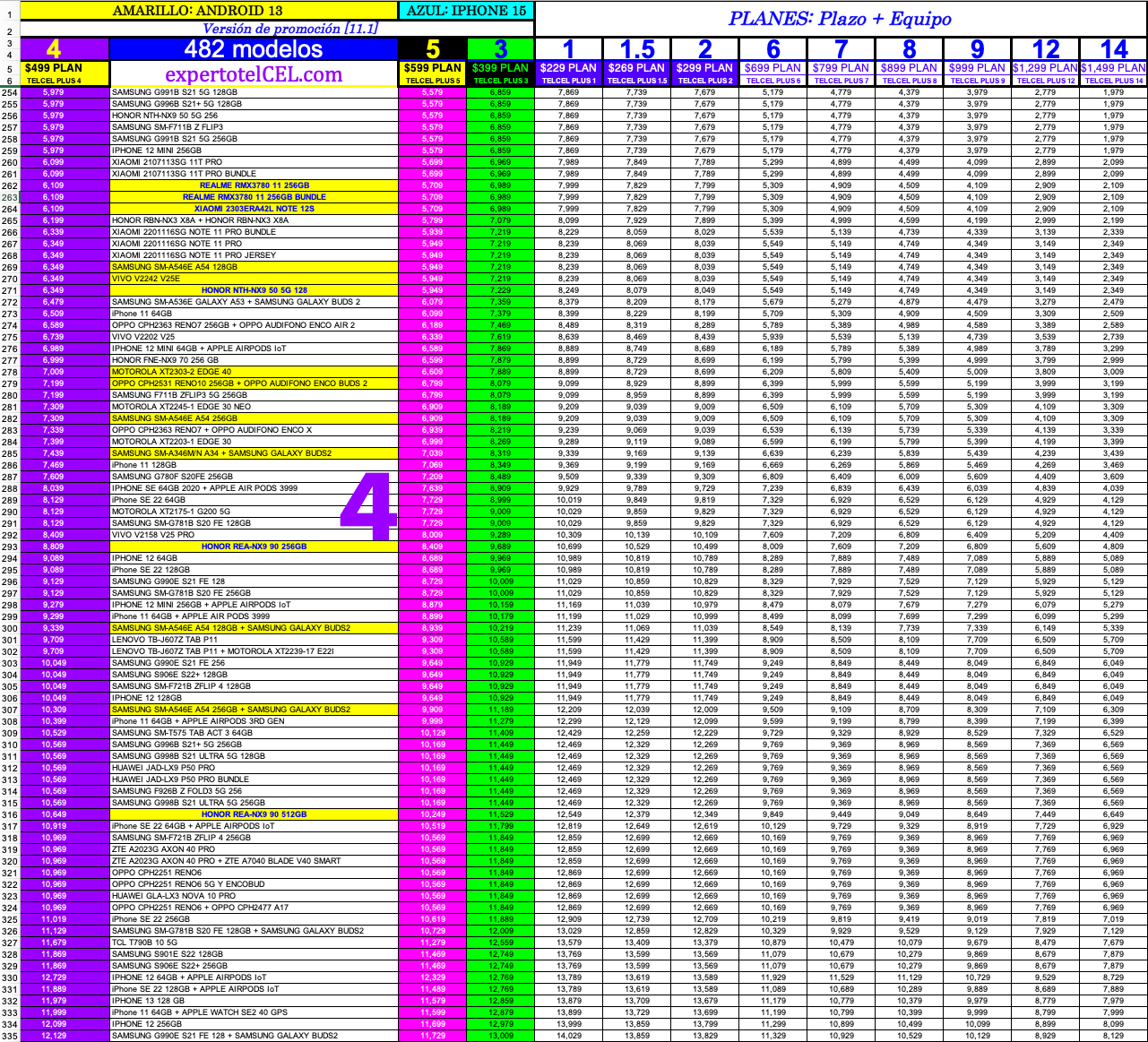This screenshot has width=1148, height=1042.
Task: Select 'HONOR NTH-NX9 50 5G 128' cell
Action: coord(254,290)
